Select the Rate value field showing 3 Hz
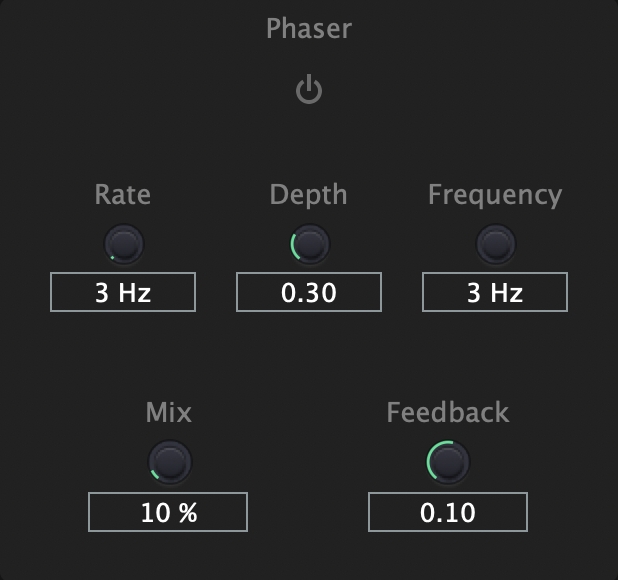The image size is (618, 580). [123, 293]
